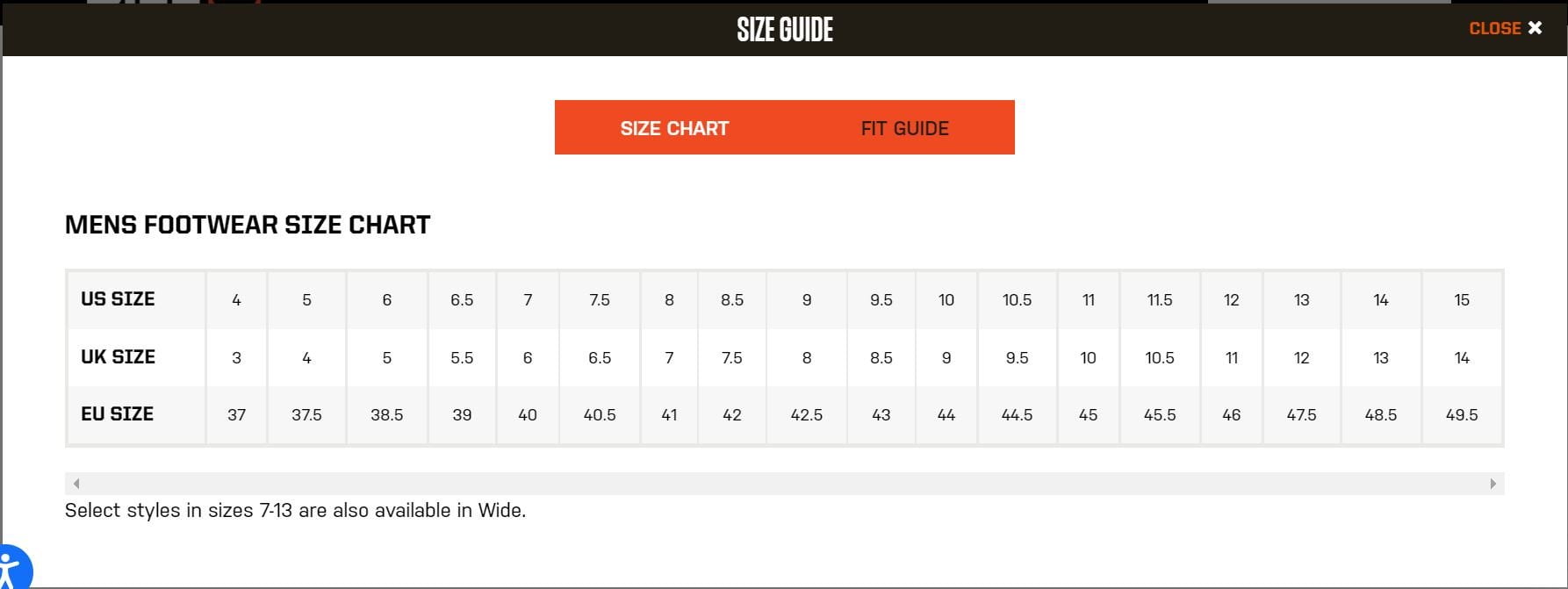Click the MENS FOOTWEAR SIZE CHART heading
The height and width of the screenshot is (589, 1568).
tap(248, 224)
